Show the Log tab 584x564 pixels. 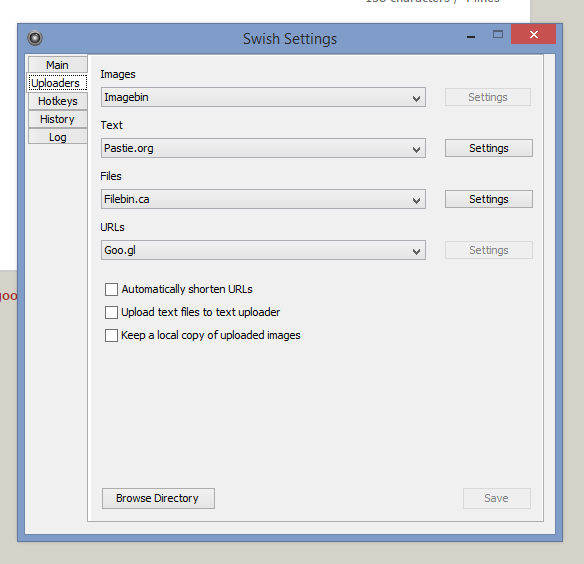click(x=57, y=137)
